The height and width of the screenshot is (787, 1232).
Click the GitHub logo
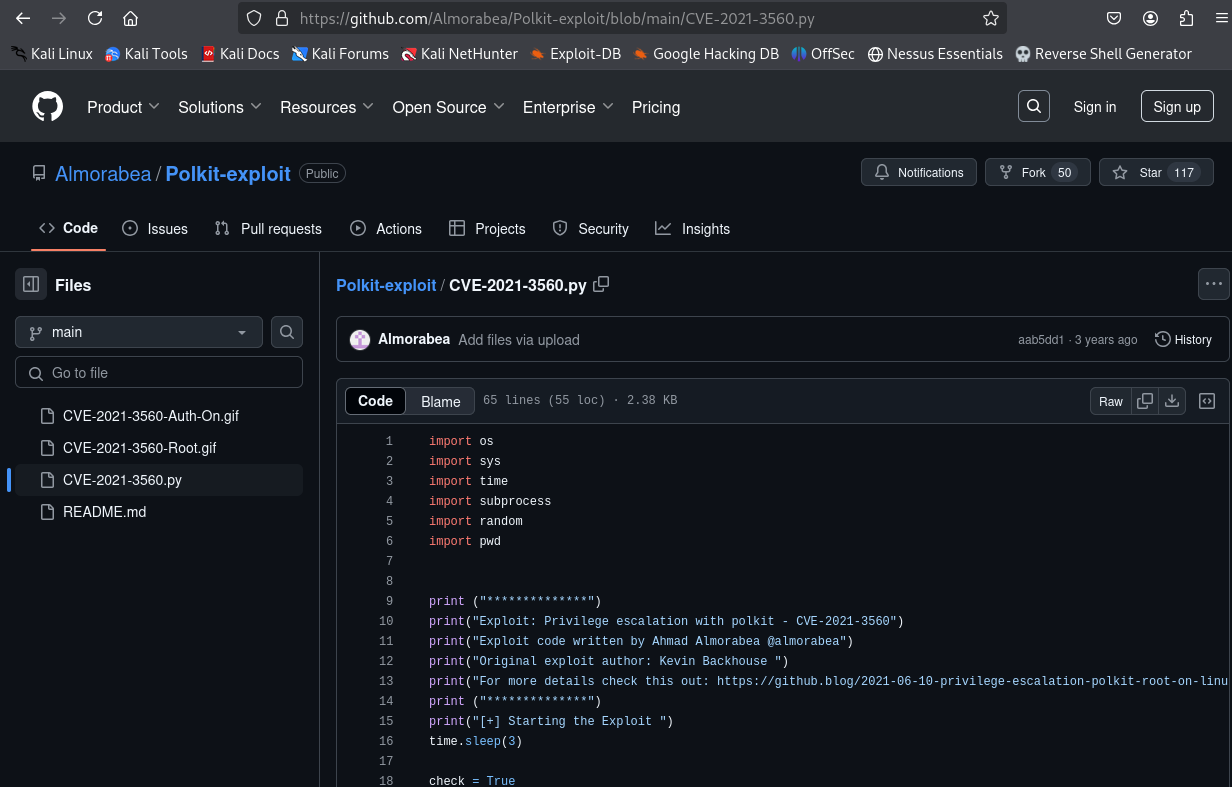(x=47, y=107)
